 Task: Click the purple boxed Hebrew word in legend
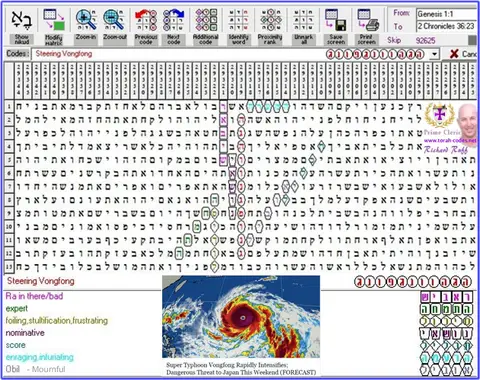pos(446,297)
